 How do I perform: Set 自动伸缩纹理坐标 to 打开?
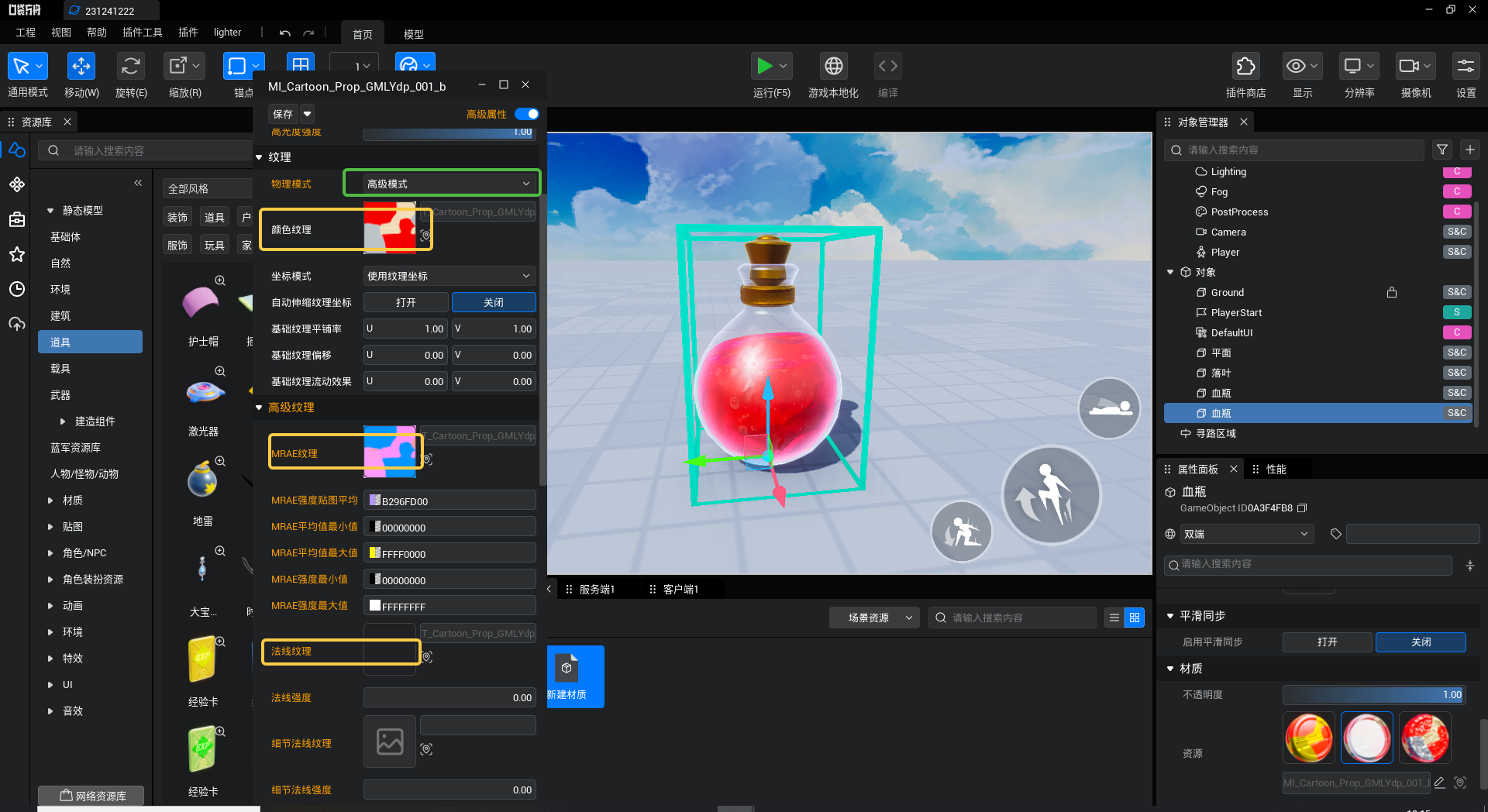(406, 302)
